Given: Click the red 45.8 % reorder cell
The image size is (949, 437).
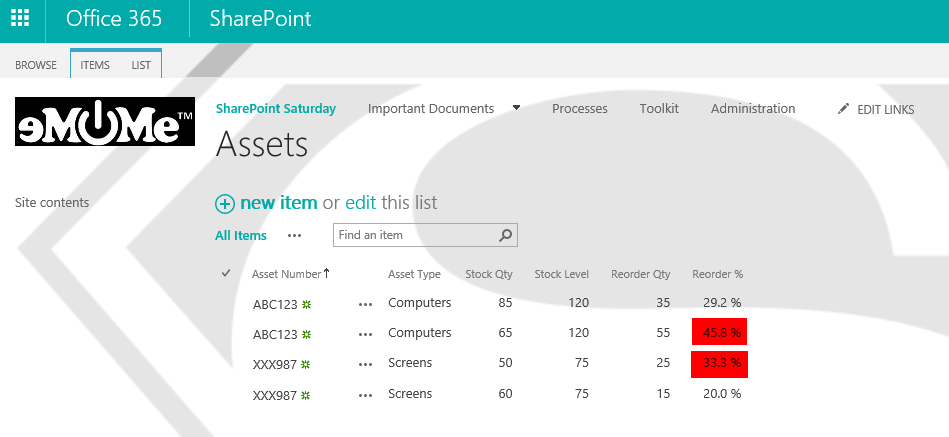Looking at the screenshot, I should point(719,333).
